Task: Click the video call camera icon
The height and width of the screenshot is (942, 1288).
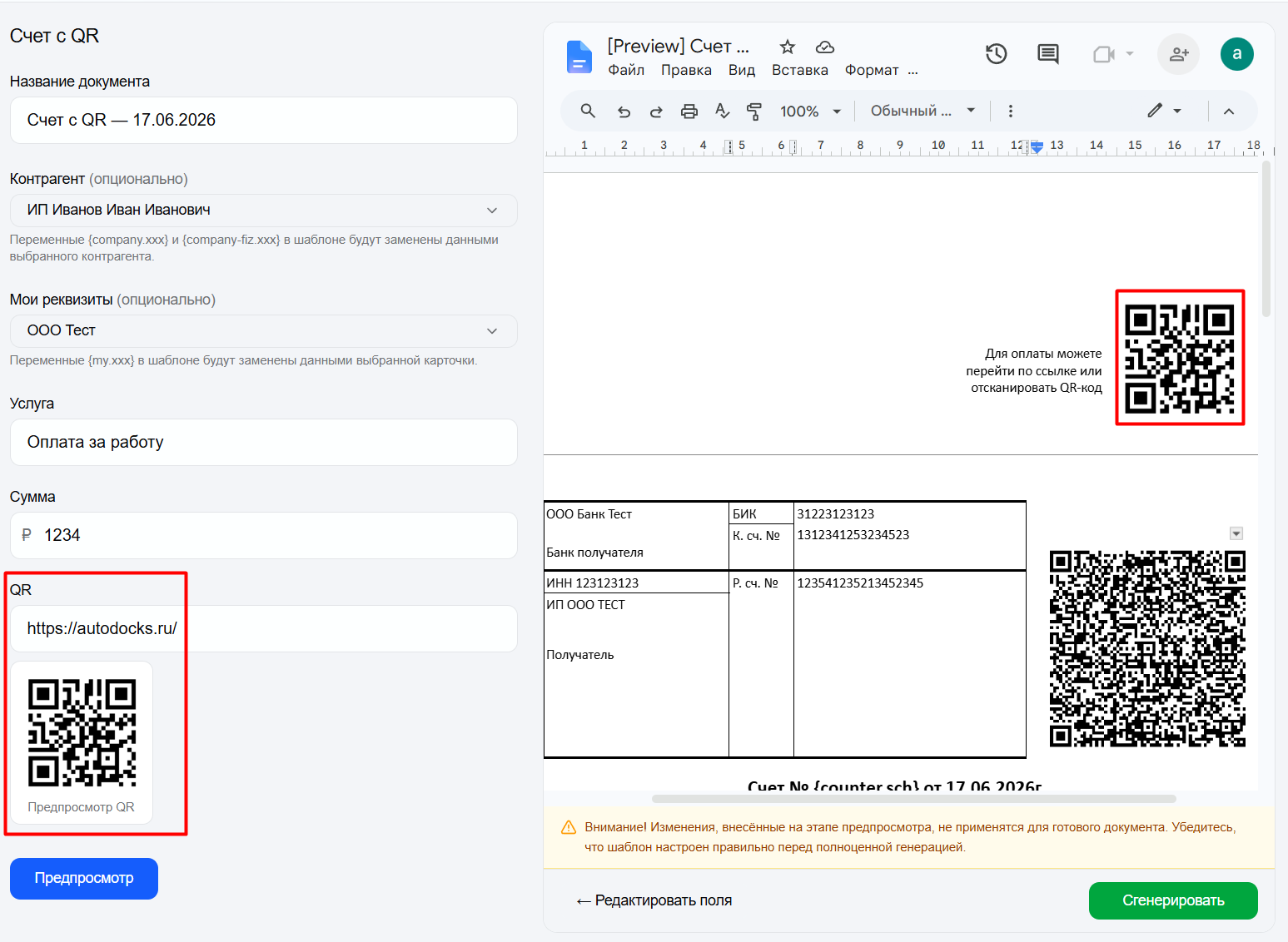Action: [x=1104, y=55]
